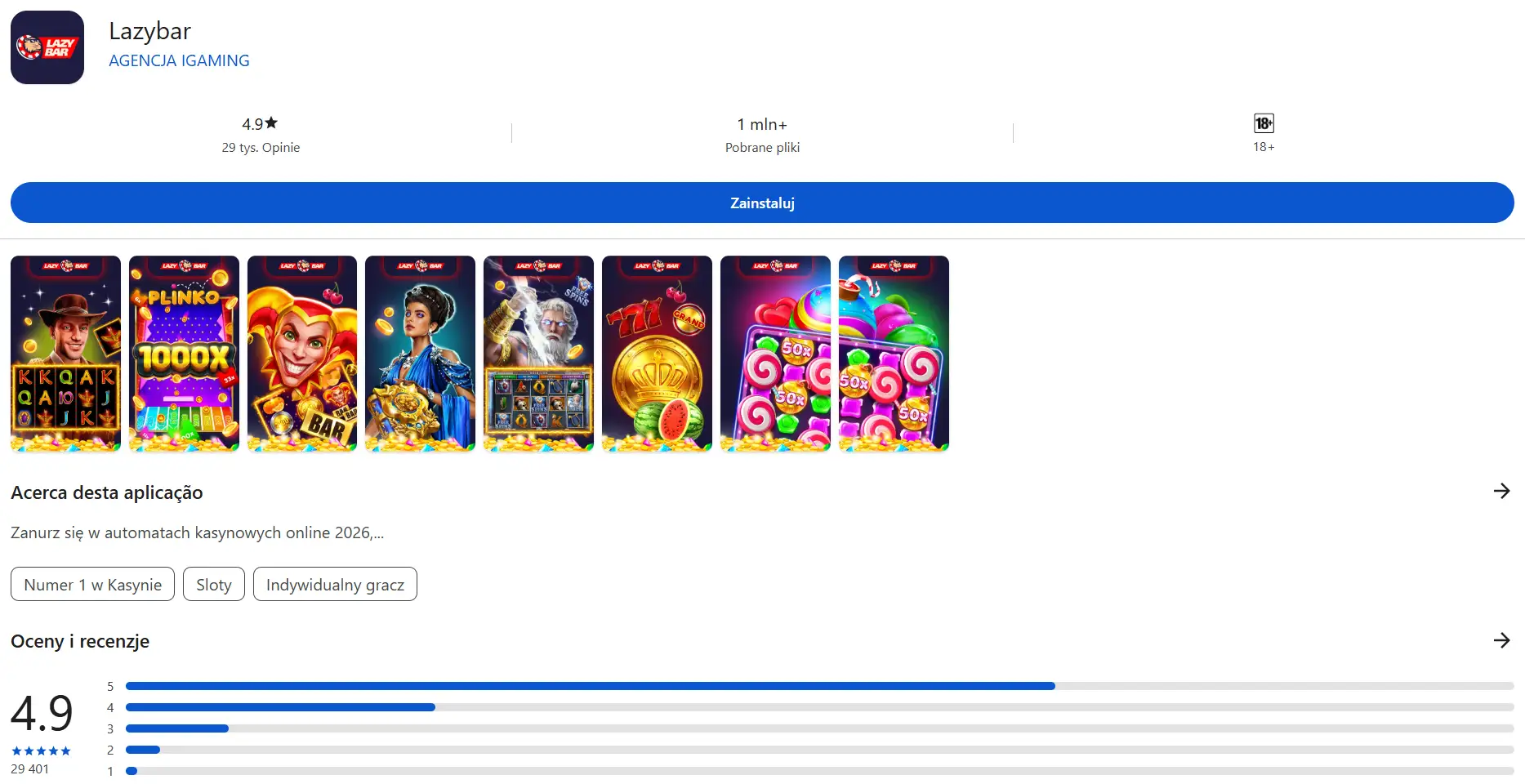This screenshot has width=1525, height=784.
Task: Click the 1 mln+ downloads count
Action: 762,124
